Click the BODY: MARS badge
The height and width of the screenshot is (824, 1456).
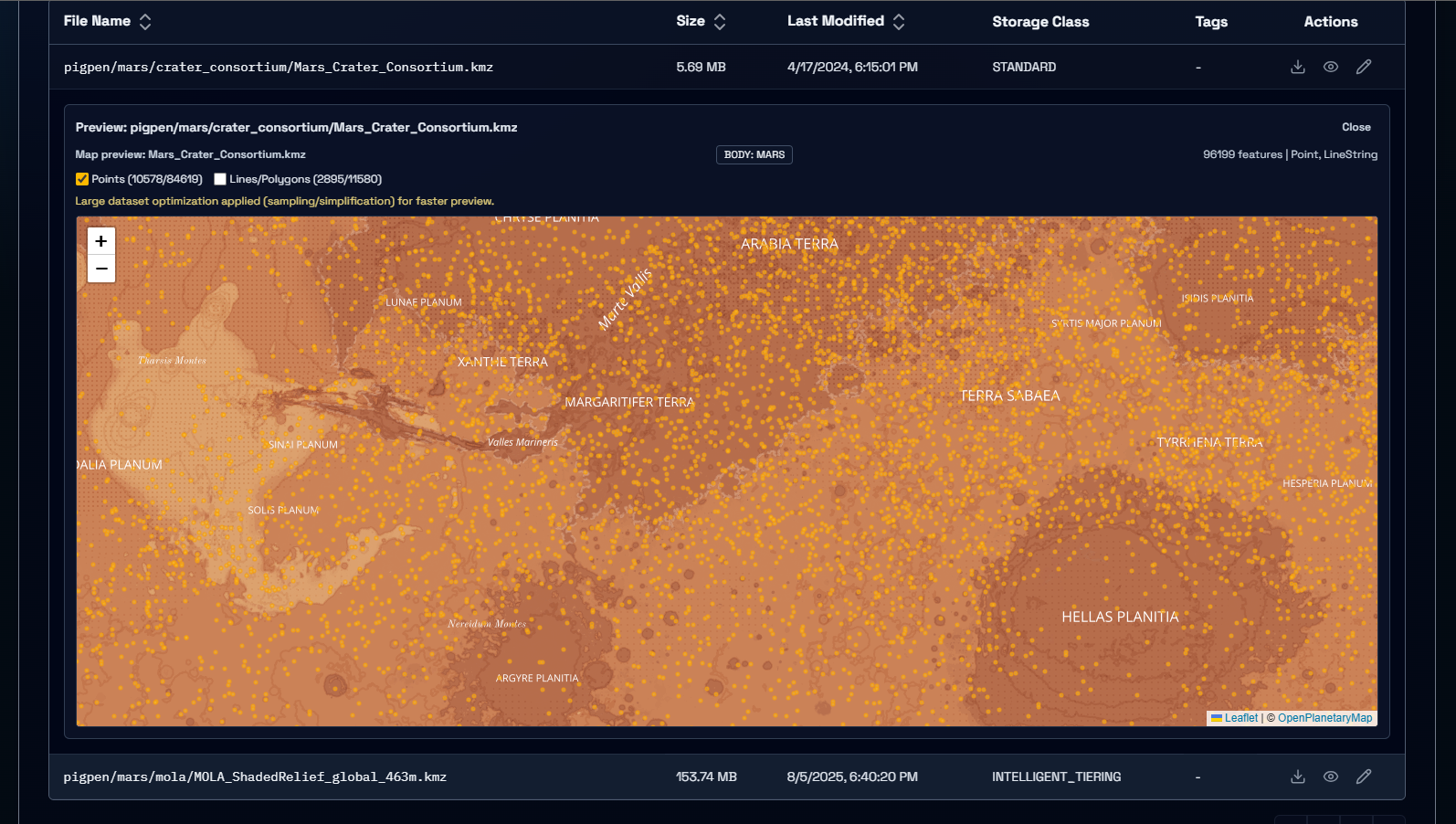click(x=754, y=154)
